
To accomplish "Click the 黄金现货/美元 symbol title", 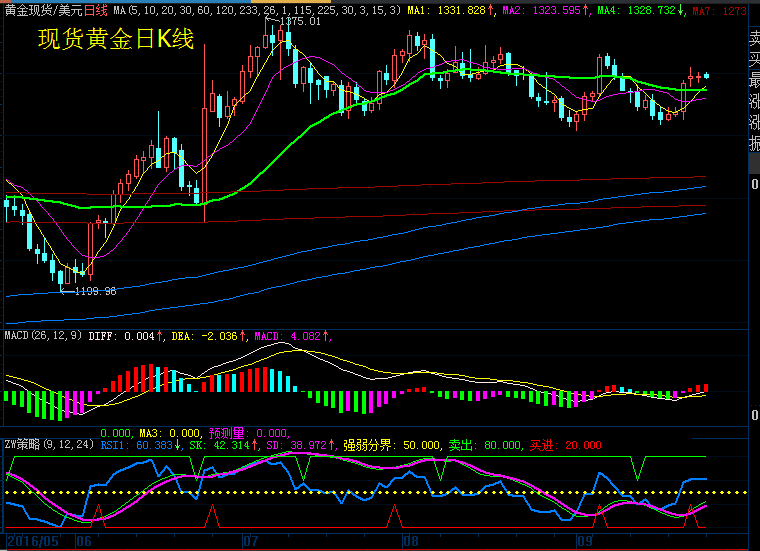I will point(43,10).
